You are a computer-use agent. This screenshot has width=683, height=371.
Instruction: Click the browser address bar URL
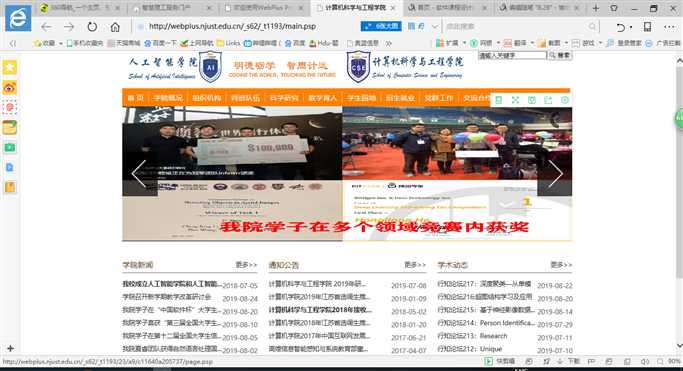coord(232,27)
